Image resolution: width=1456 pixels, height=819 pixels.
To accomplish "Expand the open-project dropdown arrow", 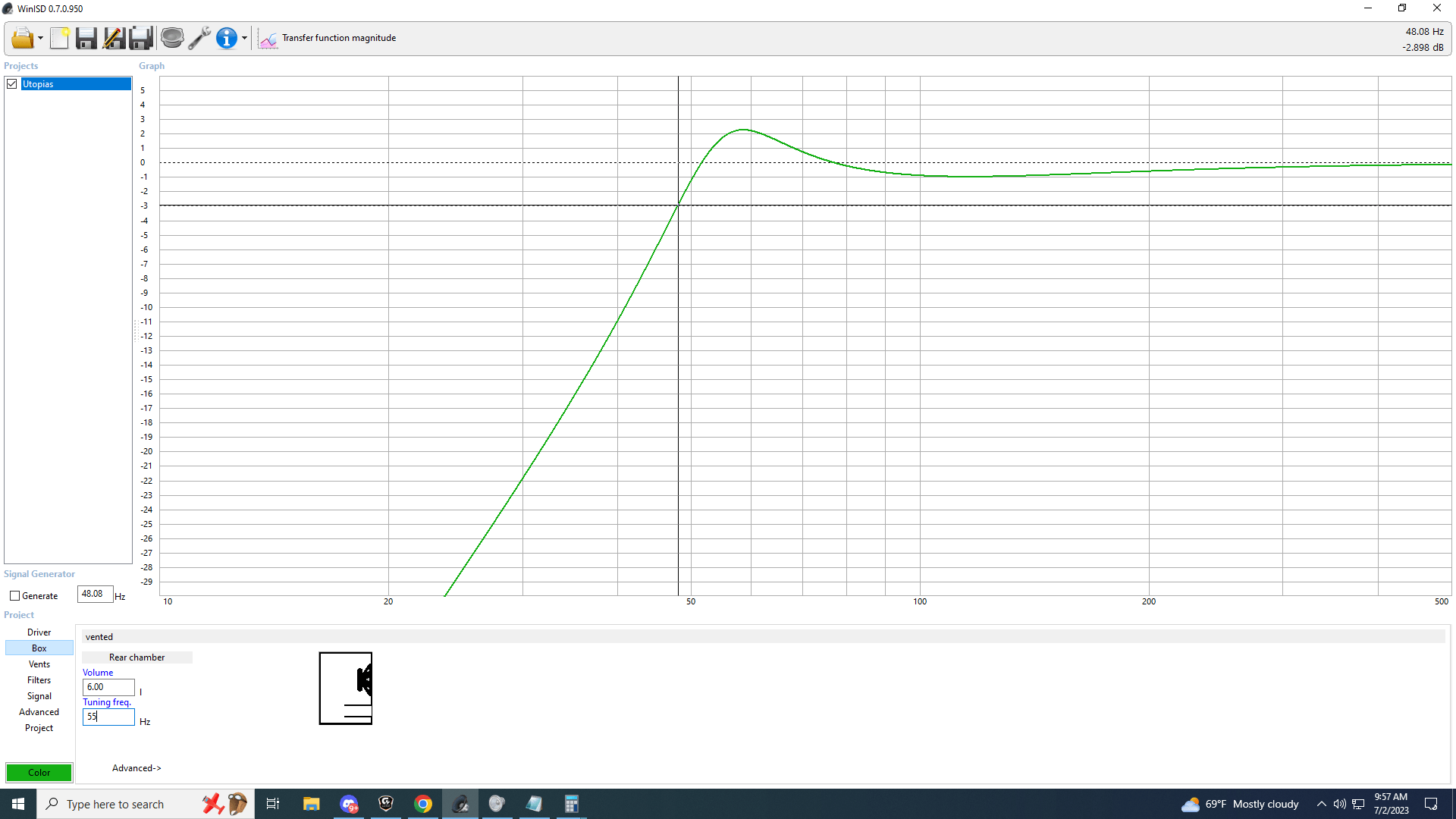I will 40,38.
